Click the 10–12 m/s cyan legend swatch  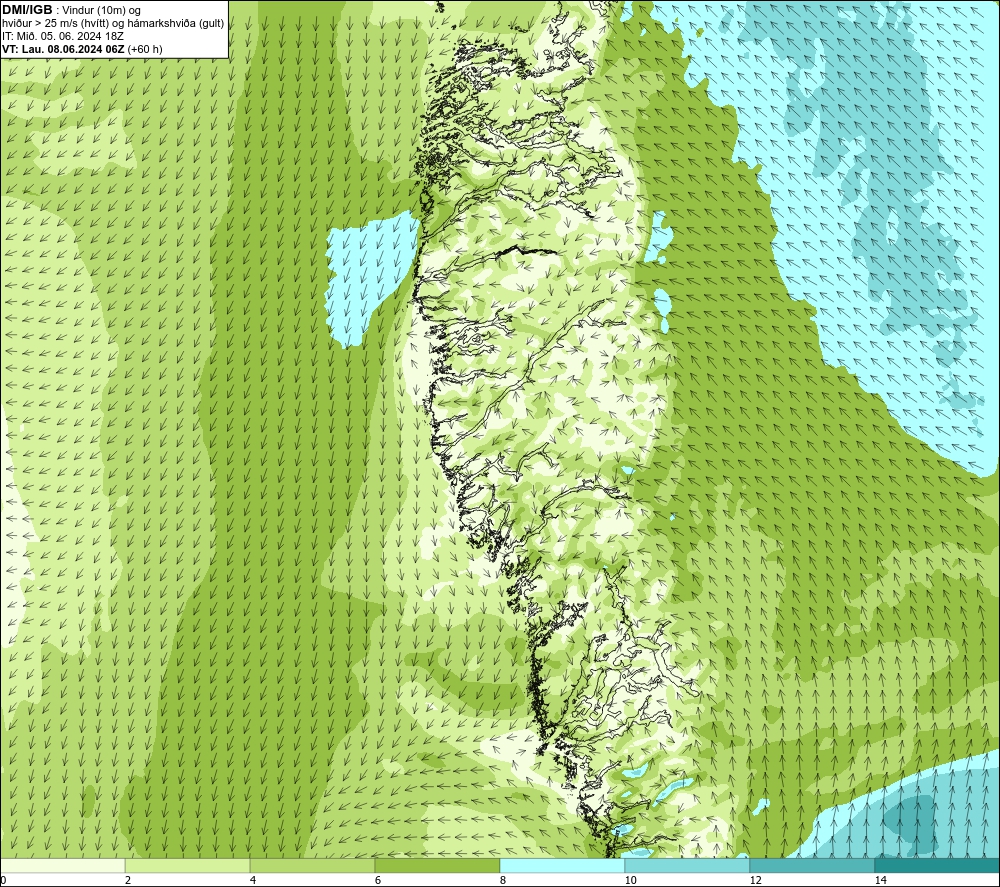pyautogui.click(x=688, y=866)
